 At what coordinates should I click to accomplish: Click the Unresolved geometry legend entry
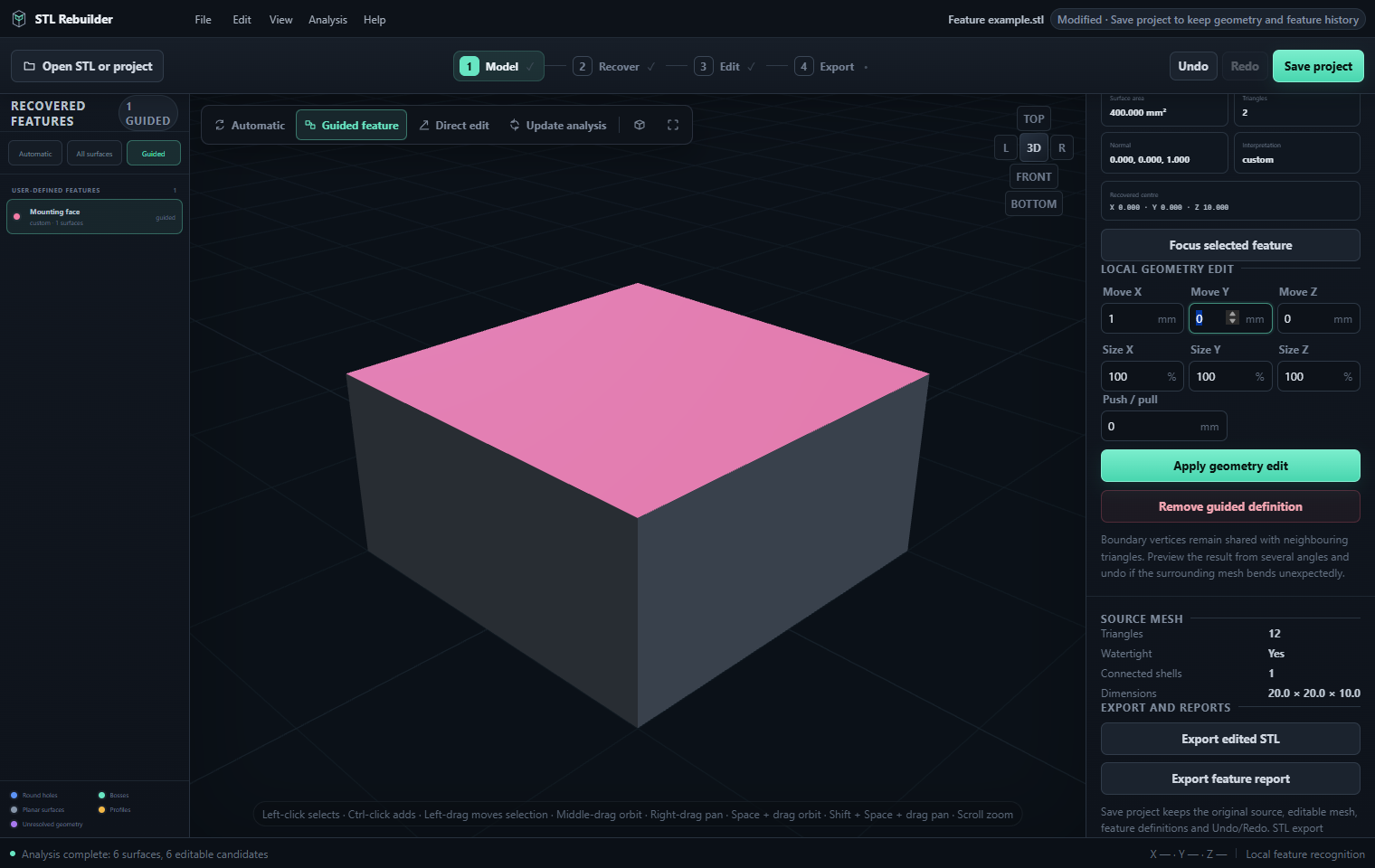click(46, 825)
